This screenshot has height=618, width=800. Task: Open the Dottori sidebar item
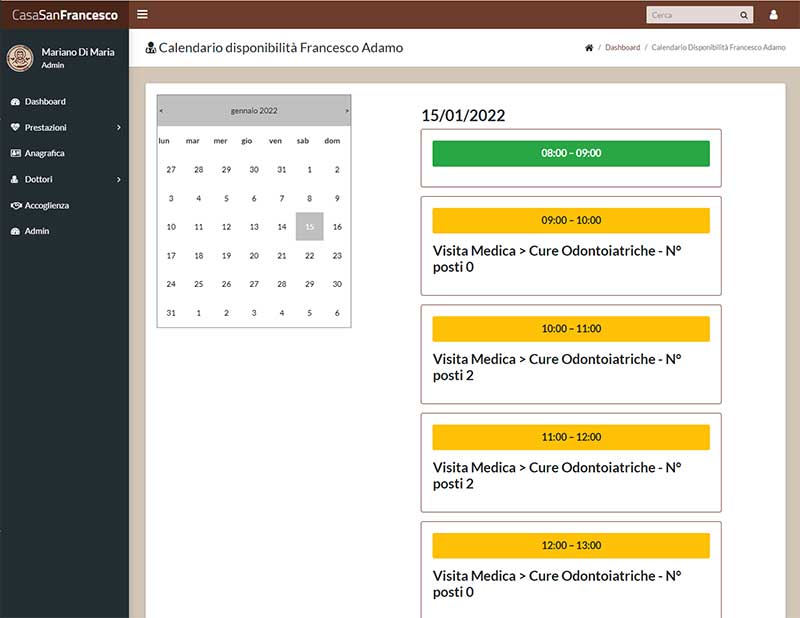64,179
